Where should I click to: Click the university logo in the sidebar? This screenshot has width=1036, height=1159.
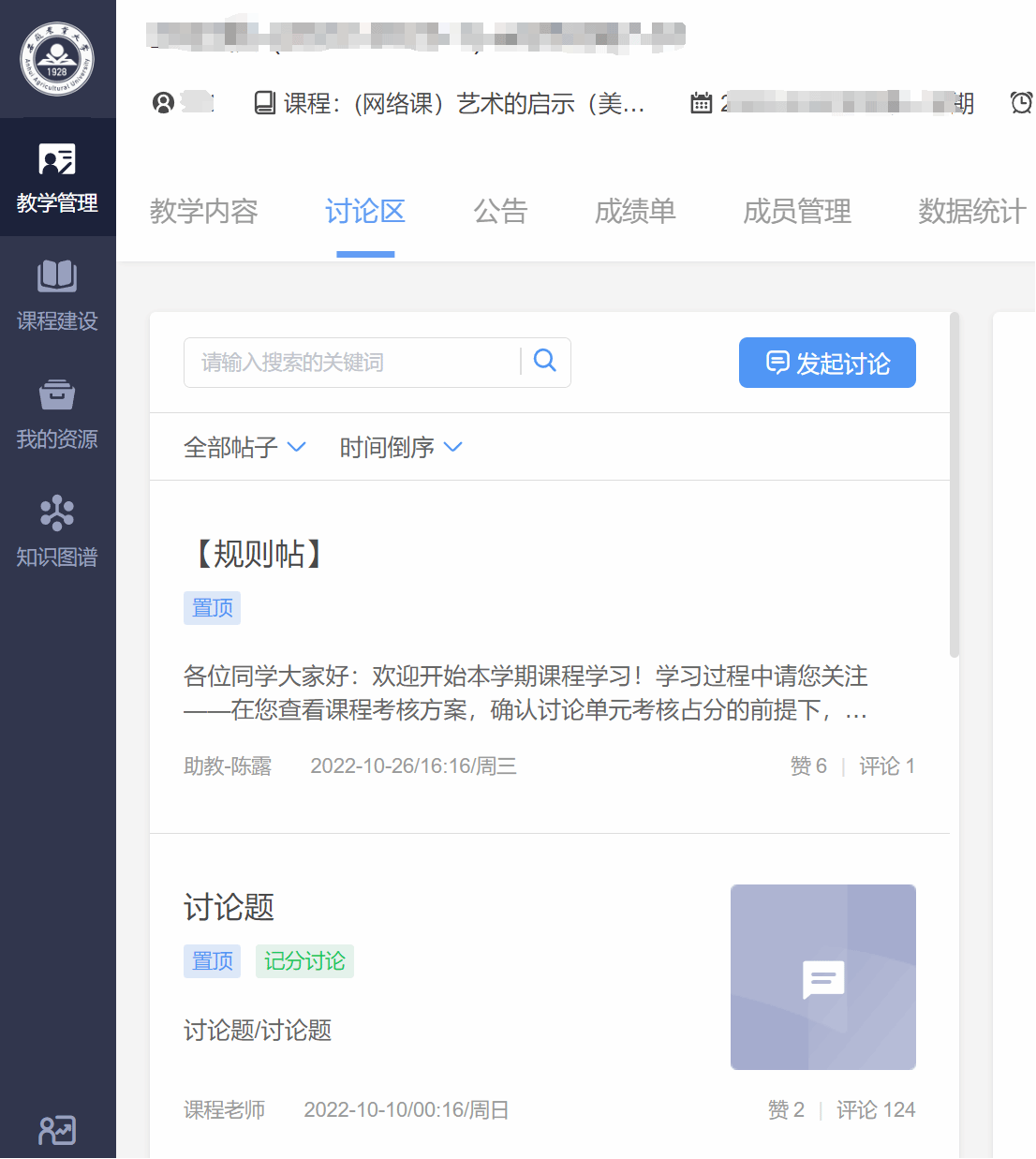(57, 59)
